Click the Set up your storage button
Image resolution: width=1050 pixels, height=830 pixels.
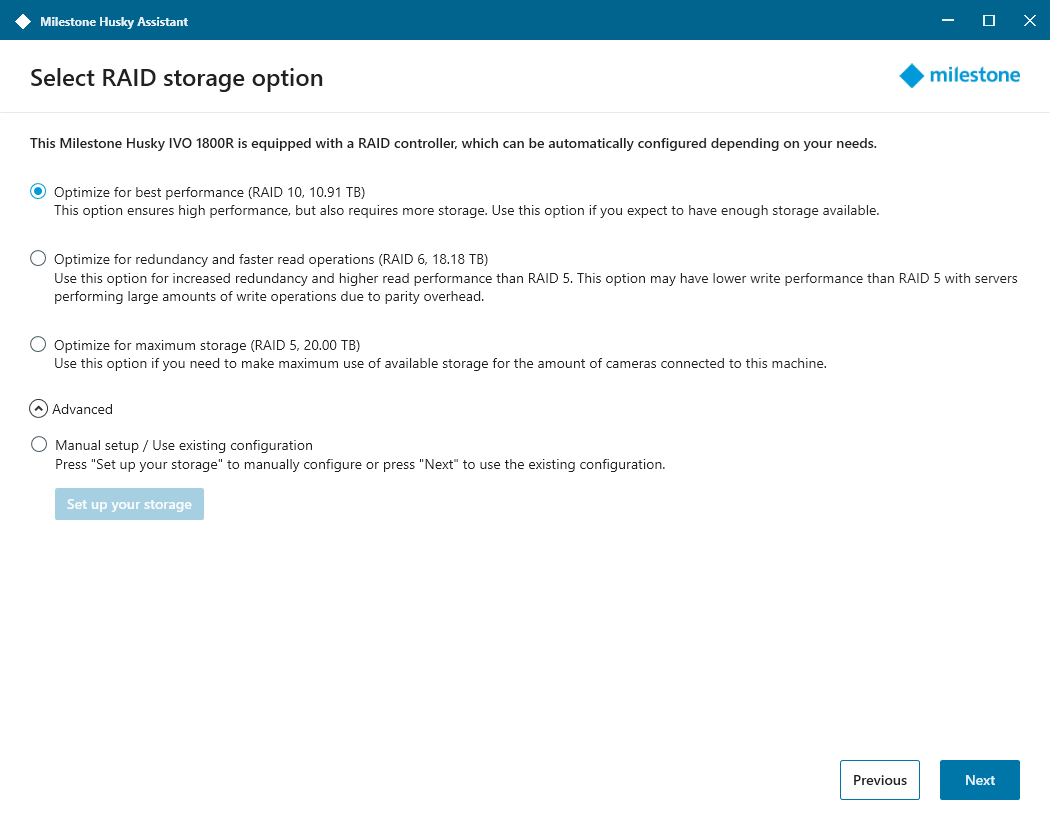point(129,504)
